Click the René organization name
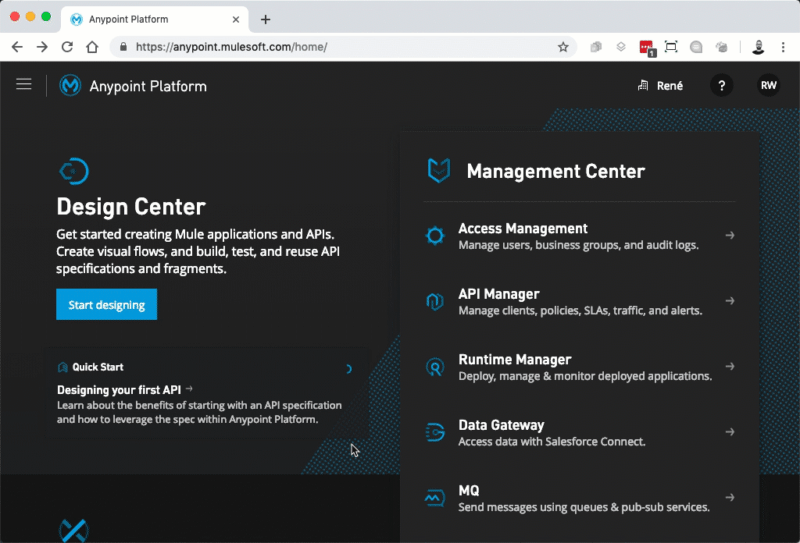Image resolution: width=800 pixels, height=543 pixels. click(670, 86)
